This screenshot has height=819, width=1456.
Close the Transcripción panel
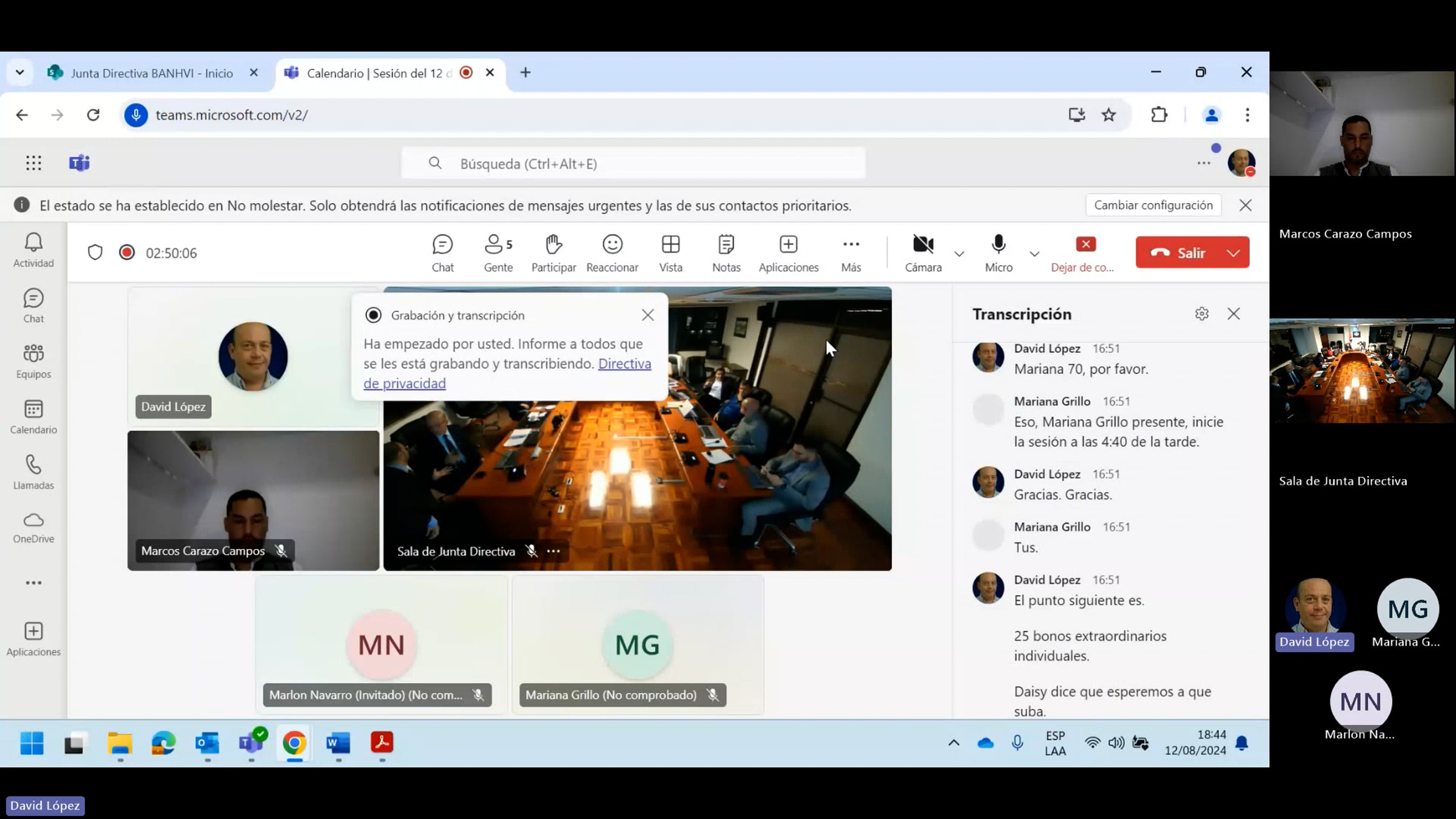pos(1233,314)
